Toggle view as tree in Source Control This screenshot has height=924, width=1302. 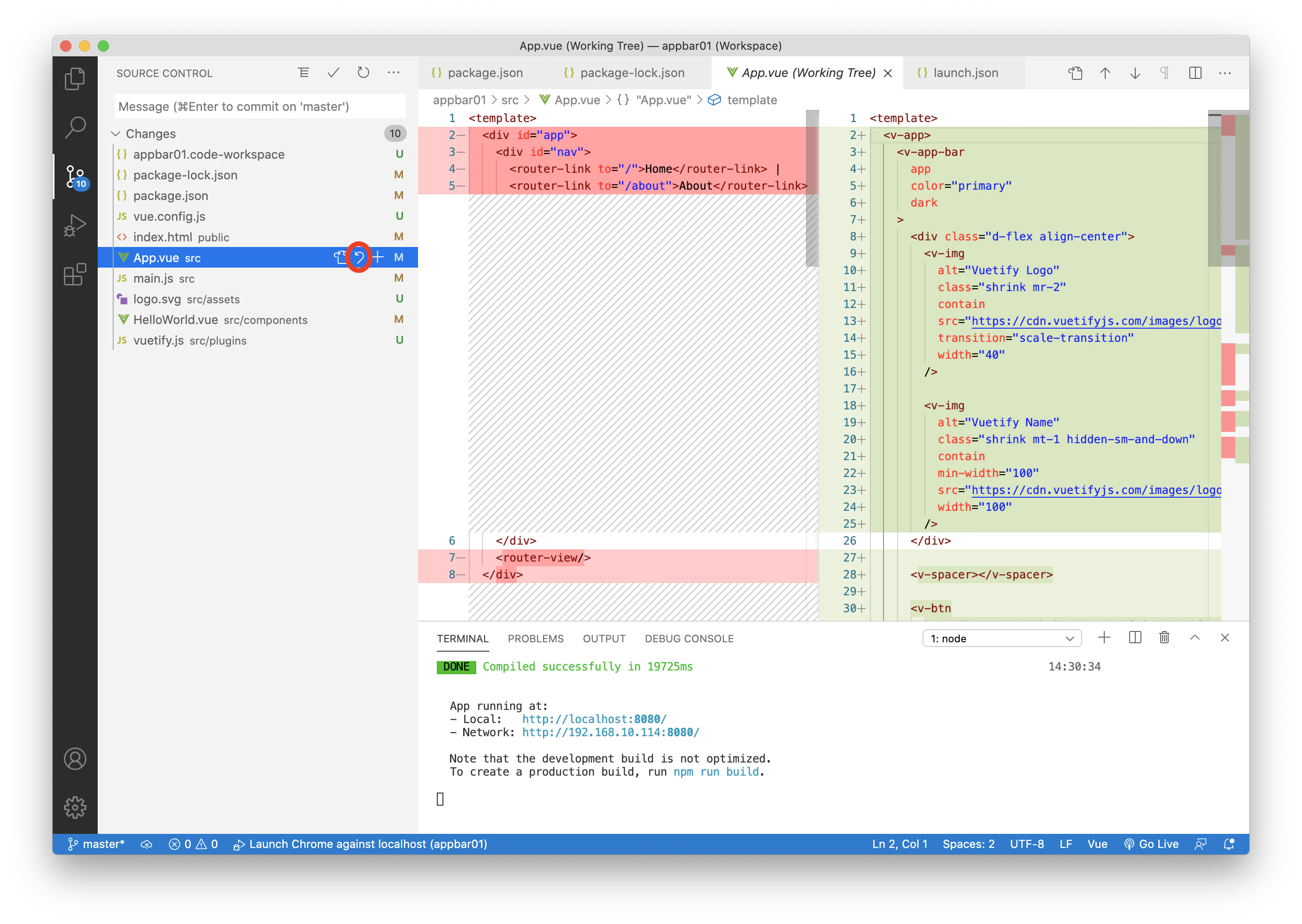point(303,73)
